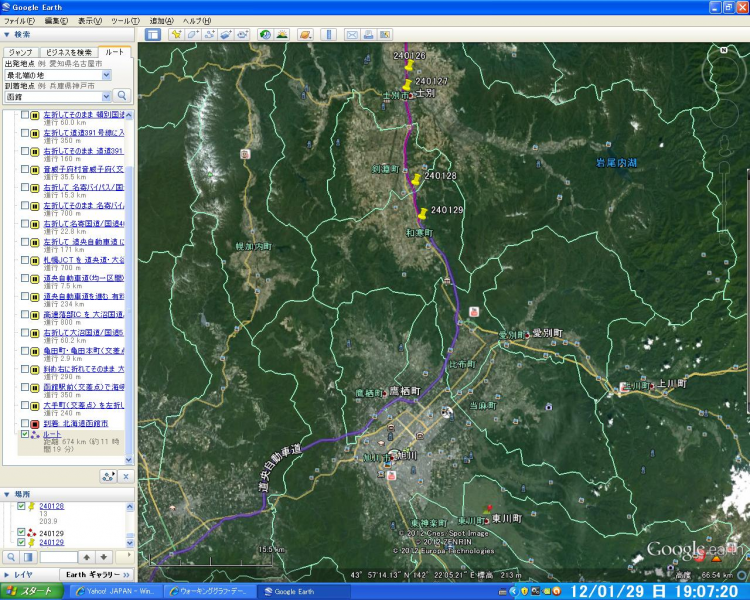The image size is (750, 600).
Task: Toggle Places transparency panel icon
Action: coord(28,557)
